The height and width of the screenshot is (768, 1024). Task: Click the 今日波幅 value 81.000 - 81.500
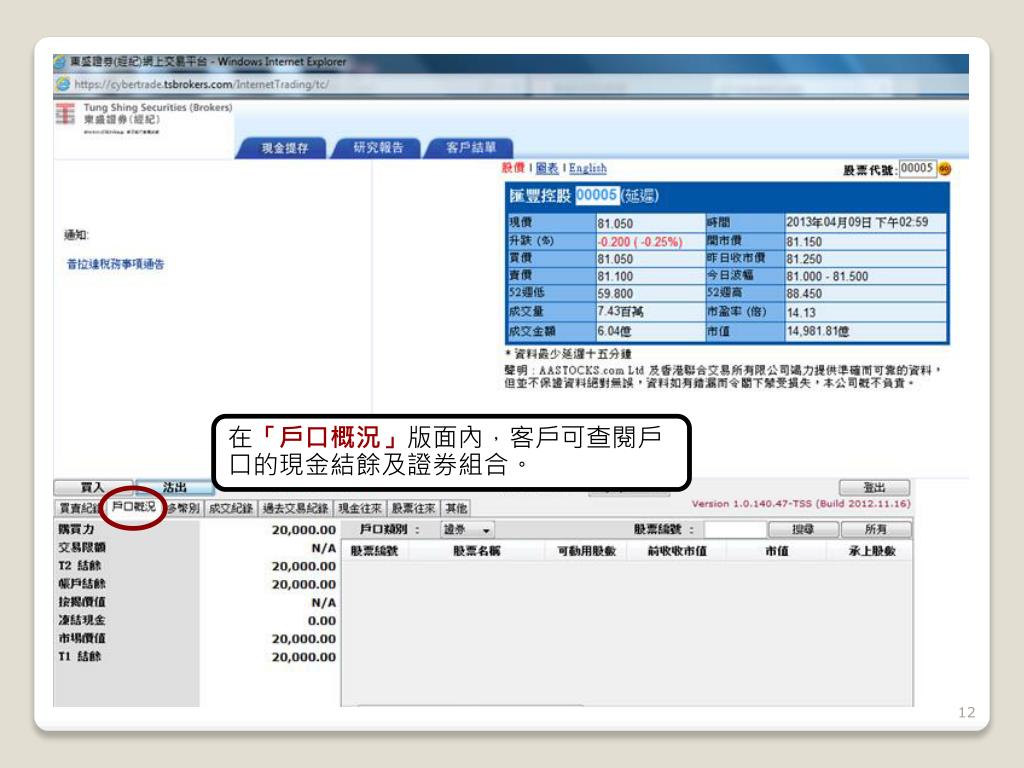click(827, 276)
